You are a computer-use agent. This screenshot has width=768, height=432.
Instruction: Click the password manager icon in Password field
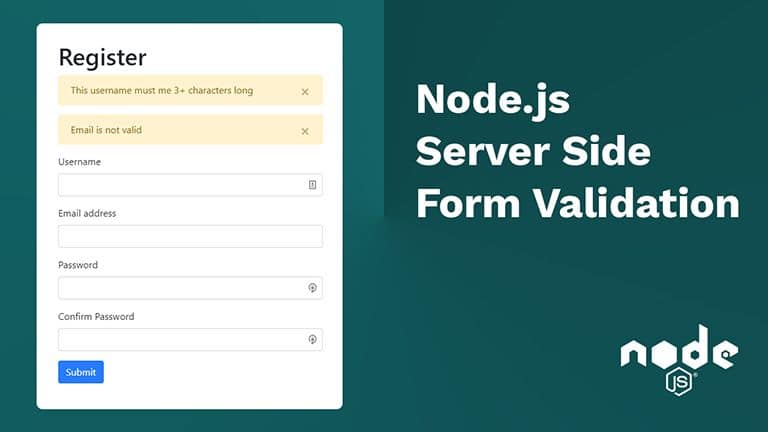[312, 288]
